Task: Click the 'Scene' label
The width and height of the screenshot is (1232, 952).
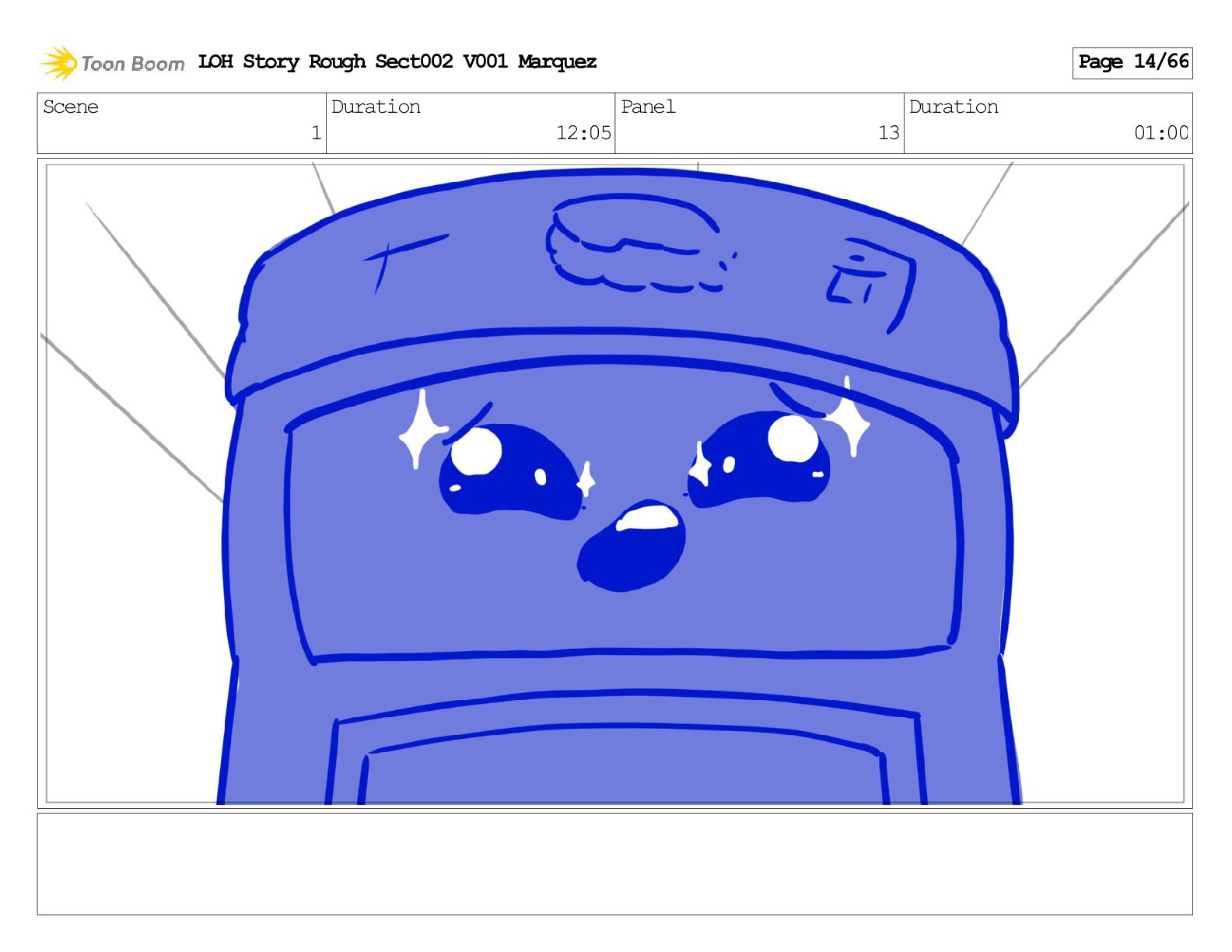Action: point(71,107)
